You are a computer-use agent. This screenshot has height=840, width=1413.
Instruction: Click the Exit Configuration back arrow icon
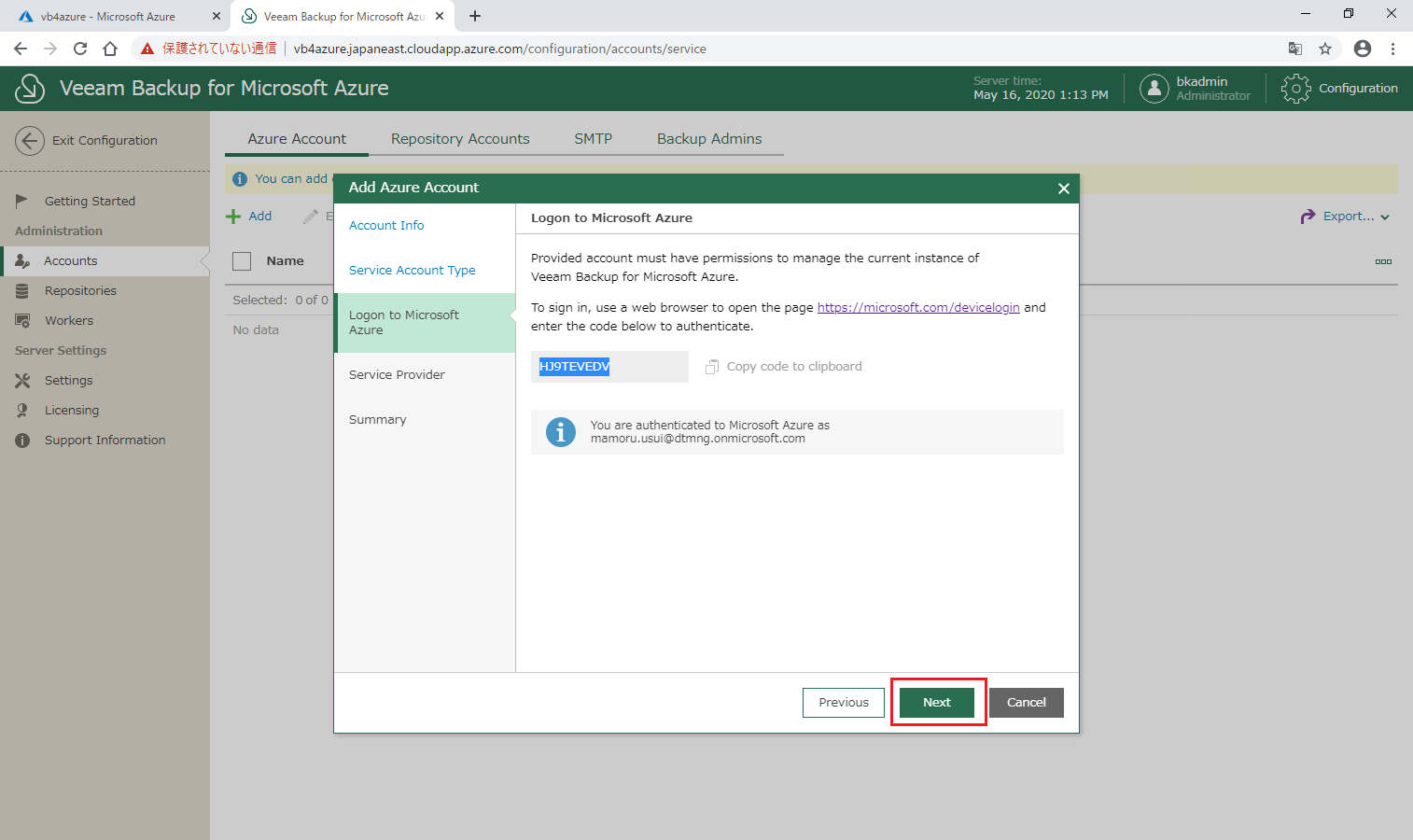tap(30, 141)
